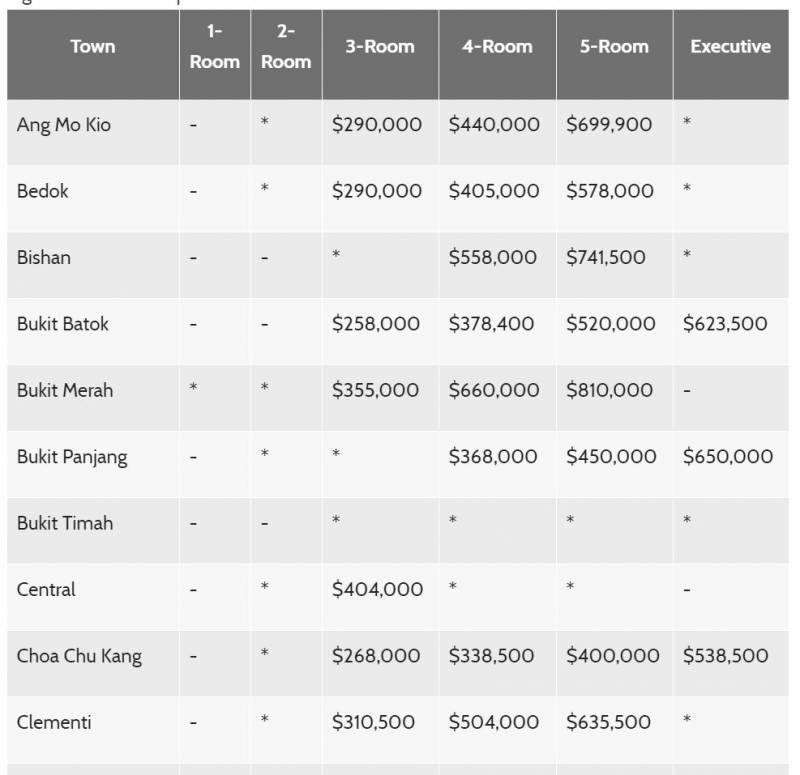Click Clementi 5-Room price $635,500
Image resolution: width=800 pixels, height=775 pixels.
tap(609, 722)
